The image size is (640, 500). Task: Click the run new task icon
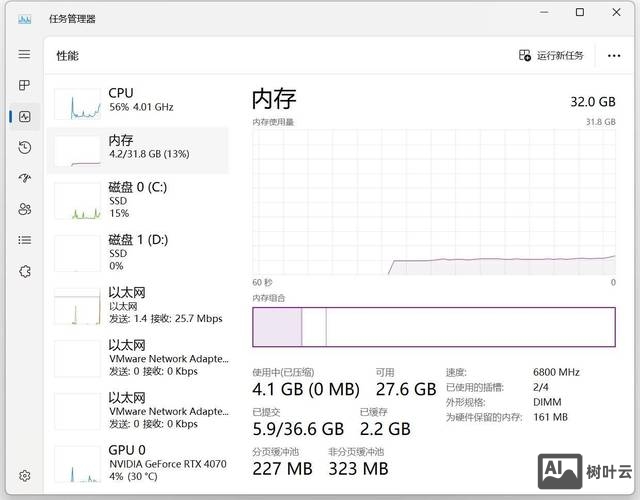tap(524, 55)
